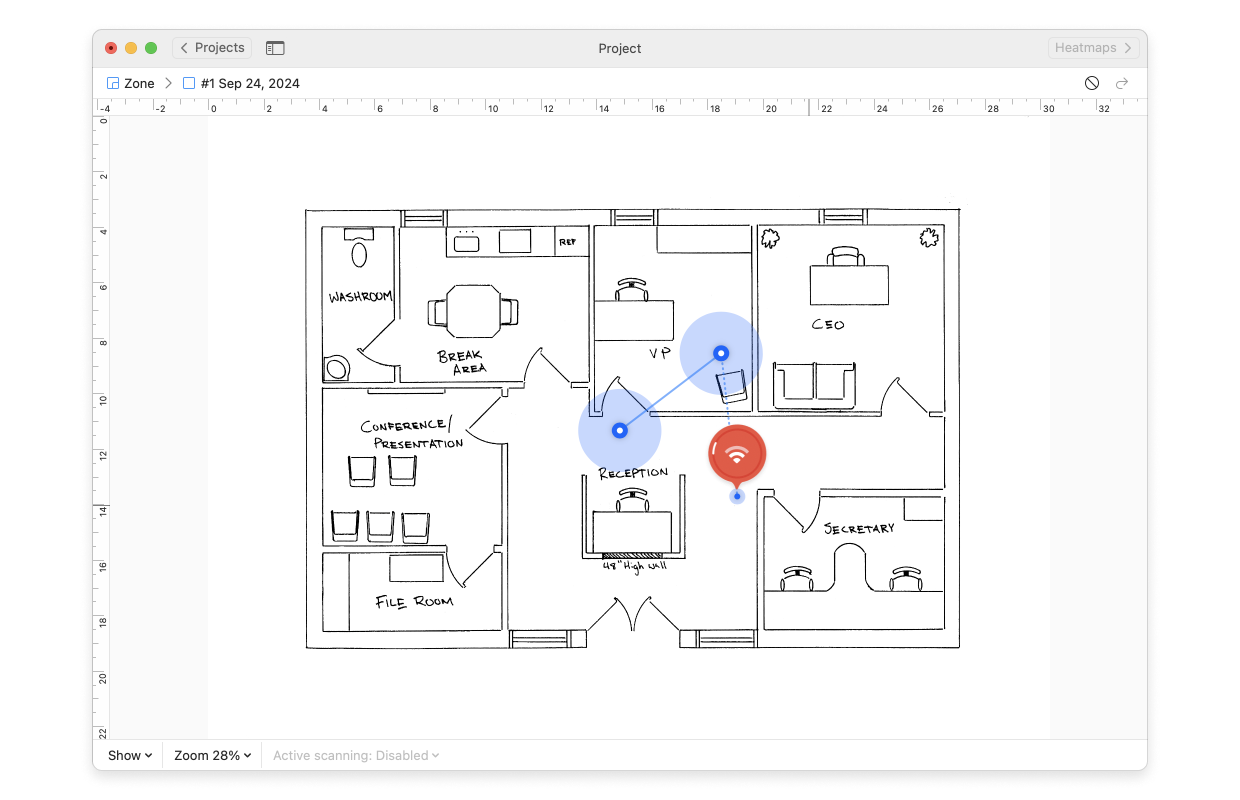Click the breadcrumb chevron after Zone
The image size is (1240, 800).
[168, 84]
